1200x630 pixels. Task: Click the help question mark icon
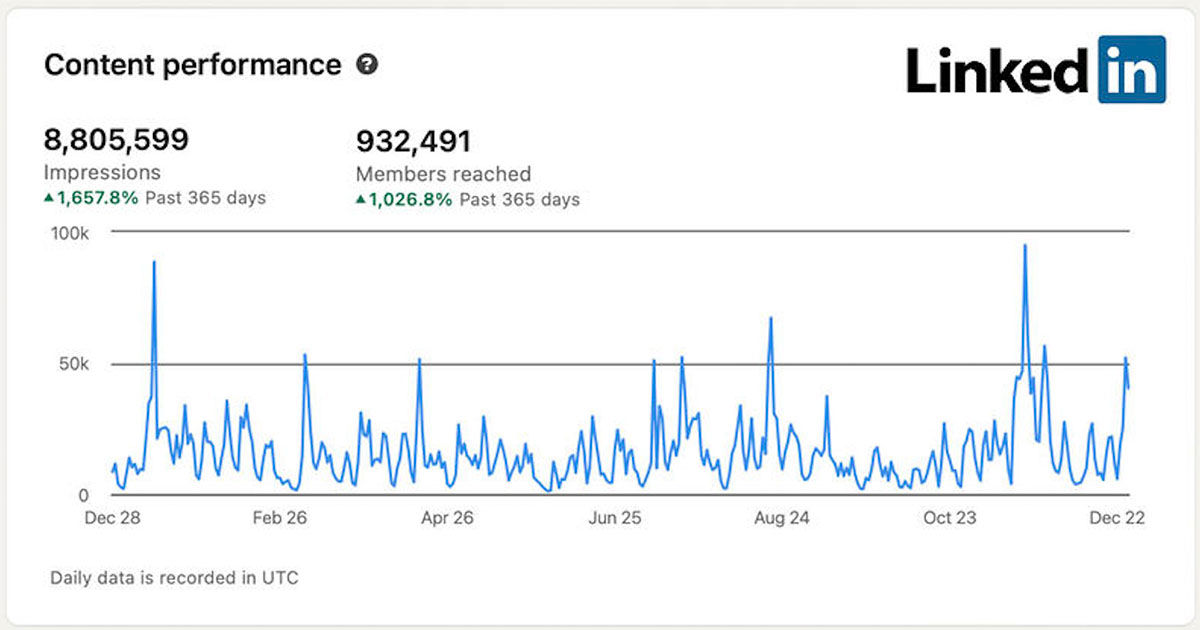368,65
